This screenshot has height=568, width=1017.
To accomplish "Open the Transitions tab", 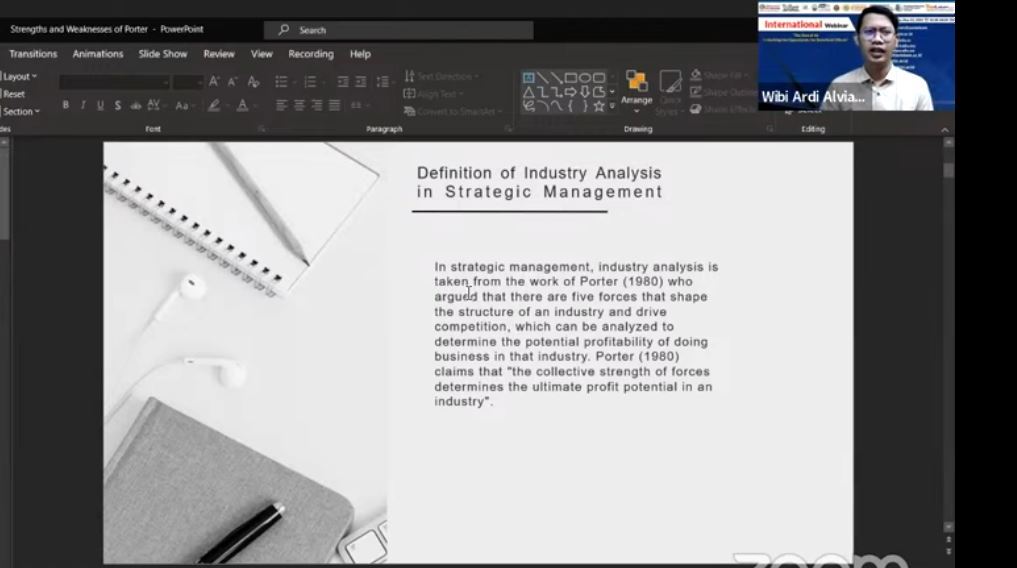I will (33, 54).
